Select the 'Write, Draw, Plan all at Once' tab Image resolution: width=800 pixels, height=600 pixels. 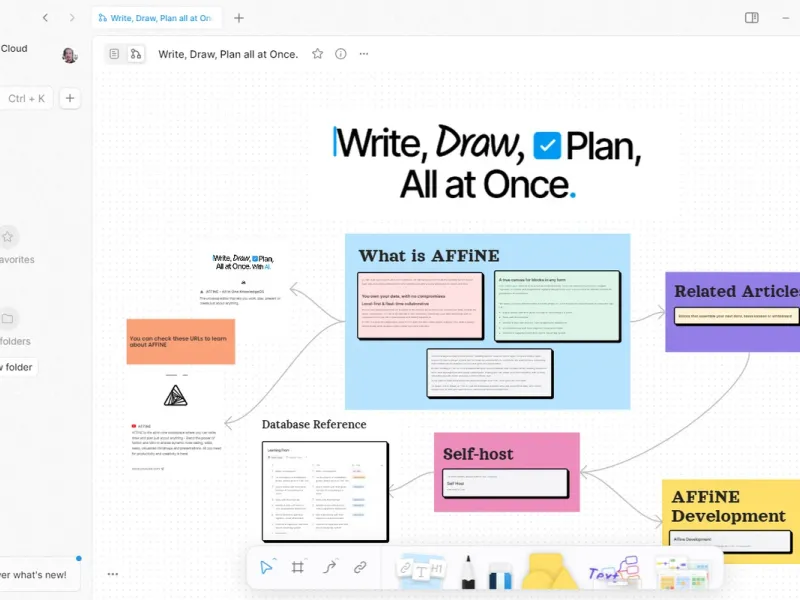coord(156,18)
